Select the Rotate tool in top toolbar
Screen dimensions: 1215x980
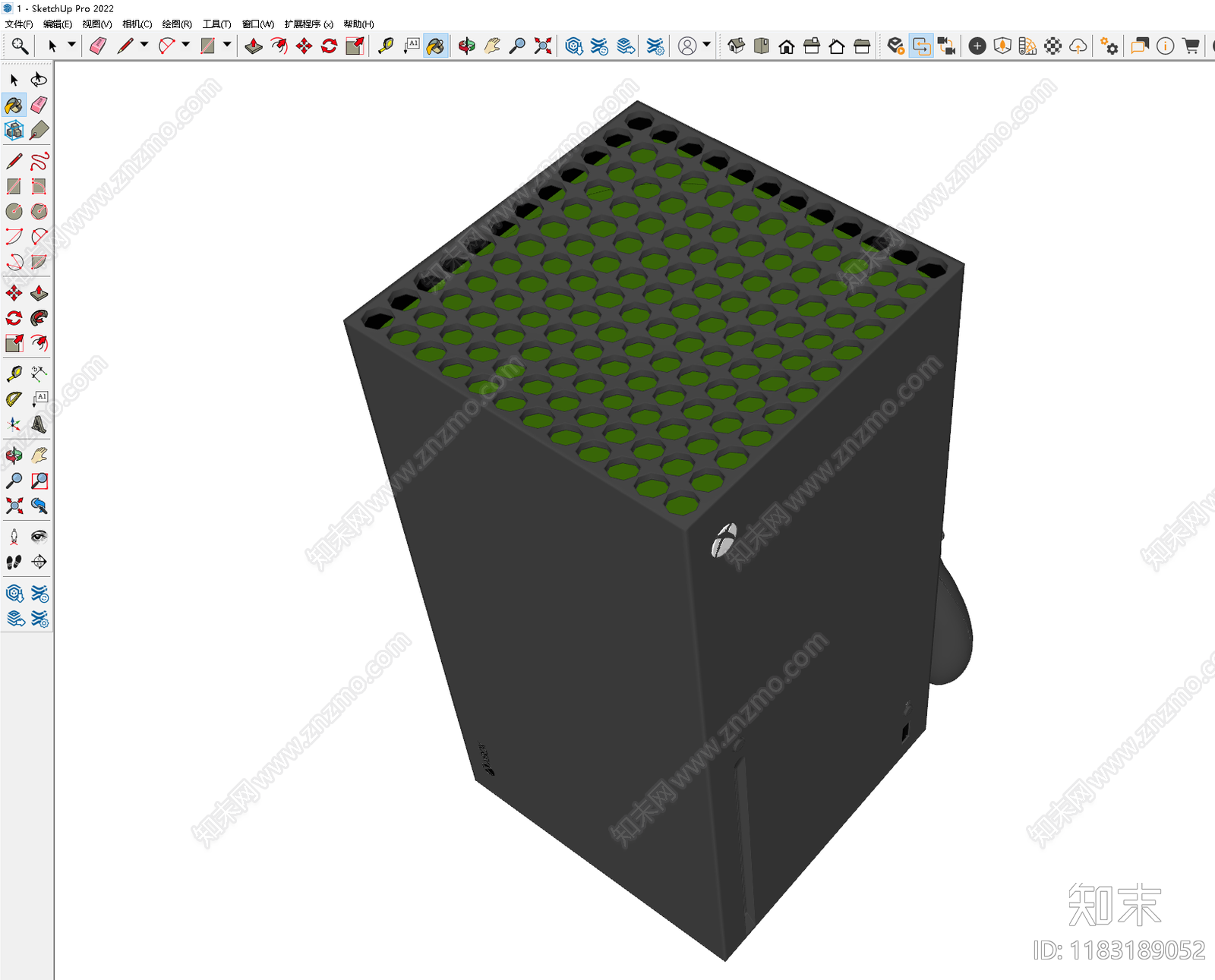point(330,46)
